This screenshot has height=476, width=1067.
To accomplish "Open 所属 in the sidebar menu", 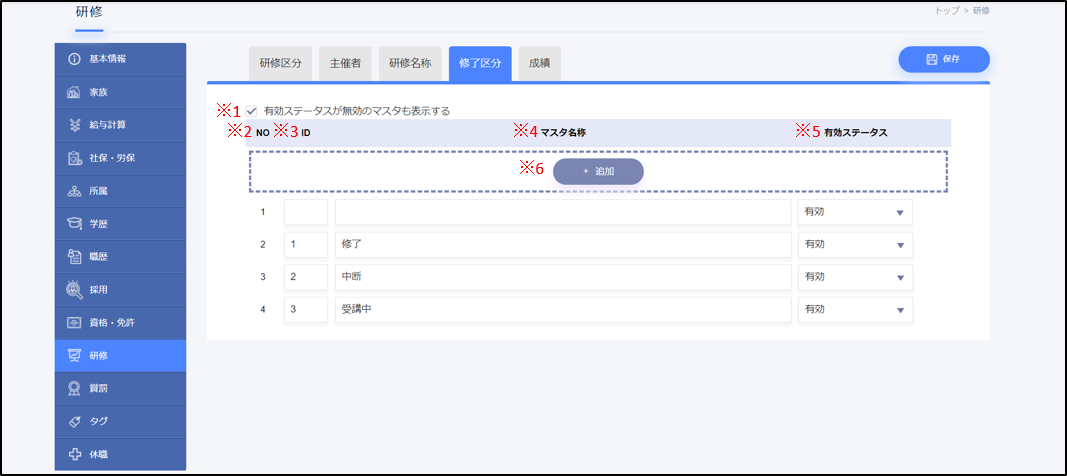I will tap(120, 192).
